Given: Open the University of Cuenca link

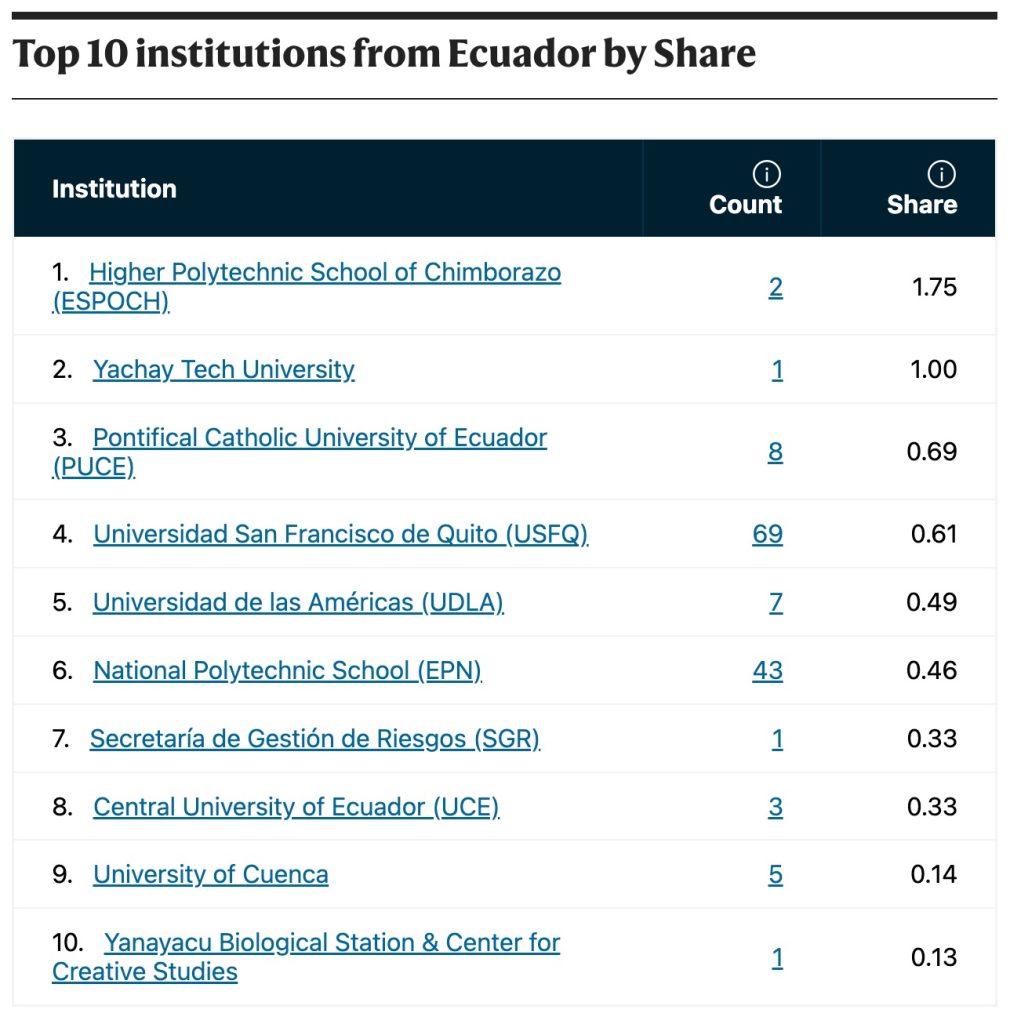Looking at the screenshot, I should tap(210, 875).
